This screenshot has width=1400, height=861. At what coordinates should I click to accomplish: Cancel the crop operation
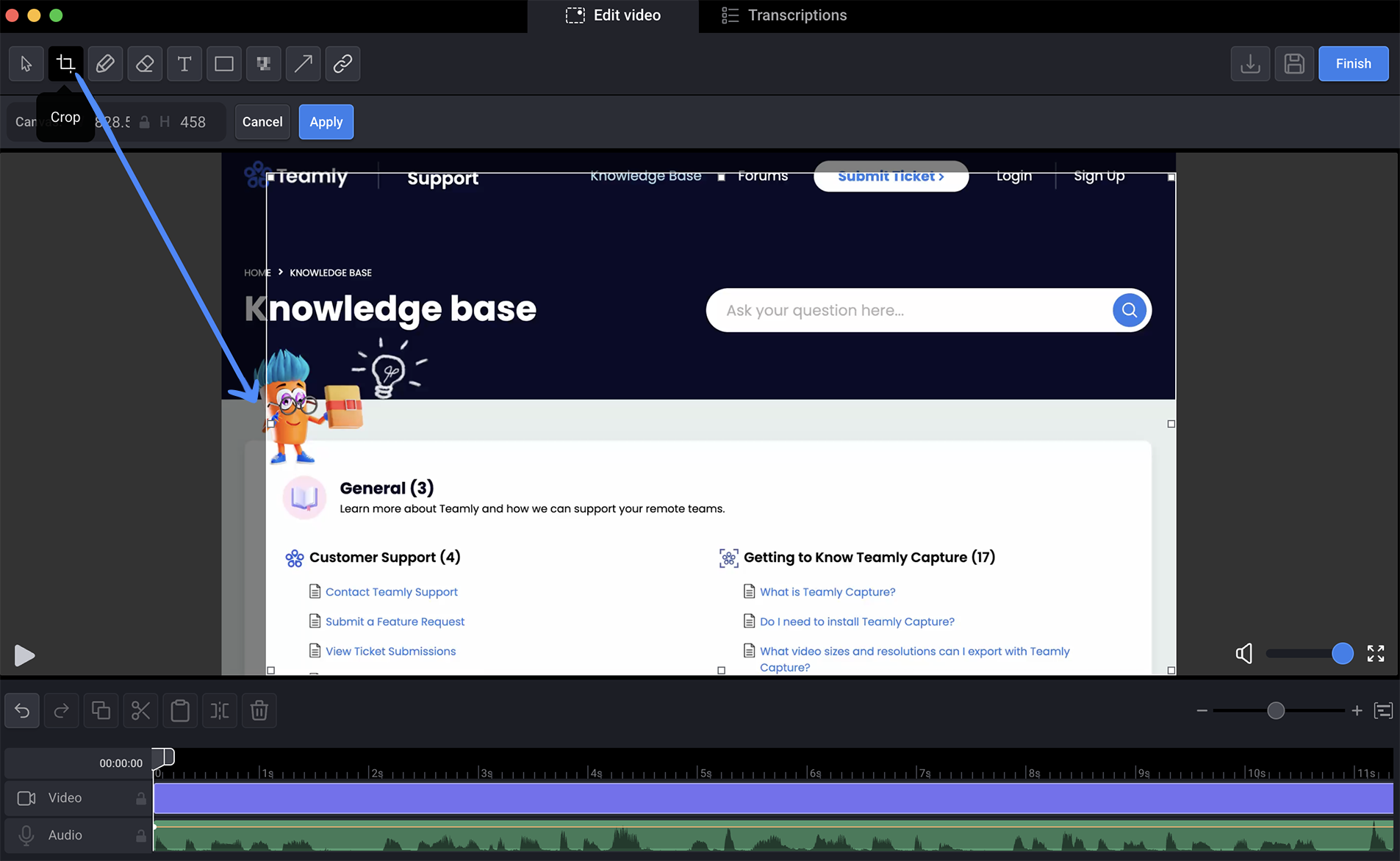coord(262,122)
